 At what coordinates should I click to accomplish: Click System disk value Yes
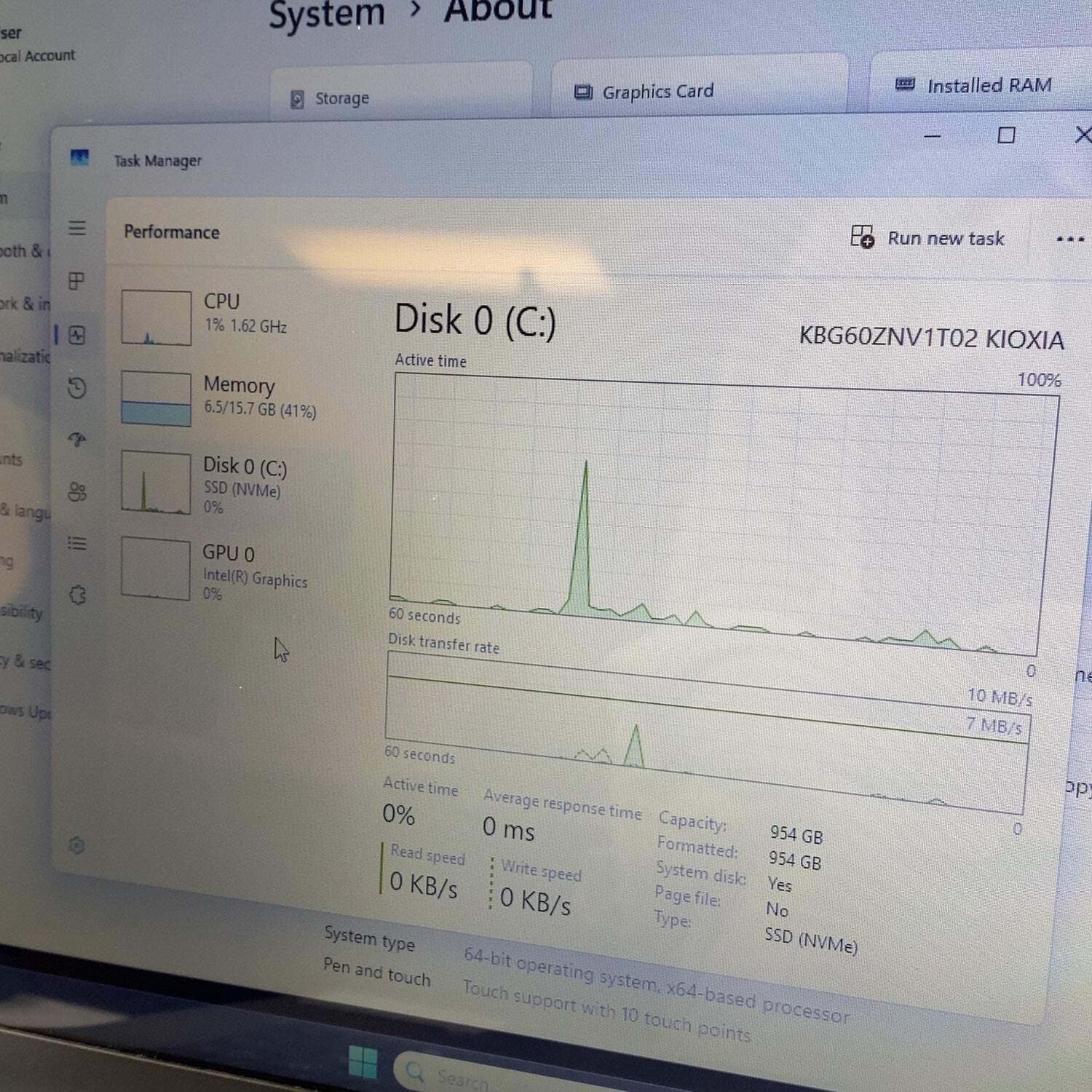(x=779, y=884)
